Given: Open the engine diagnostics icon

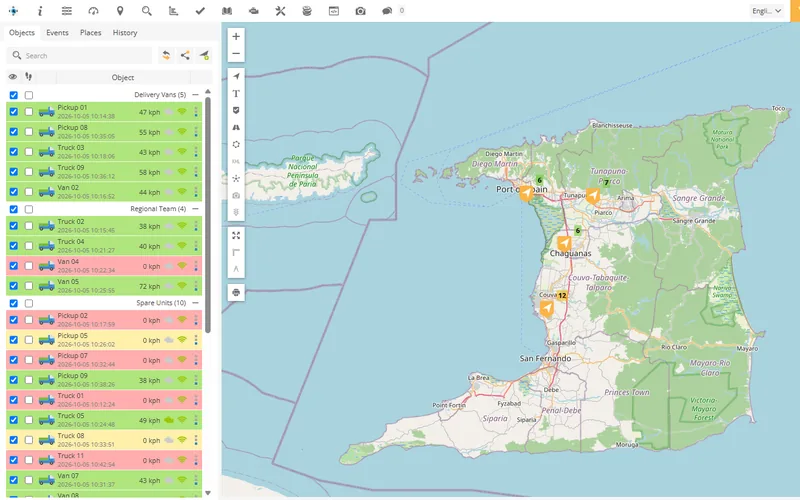Looking at the screenshot, I should (254, 11).
